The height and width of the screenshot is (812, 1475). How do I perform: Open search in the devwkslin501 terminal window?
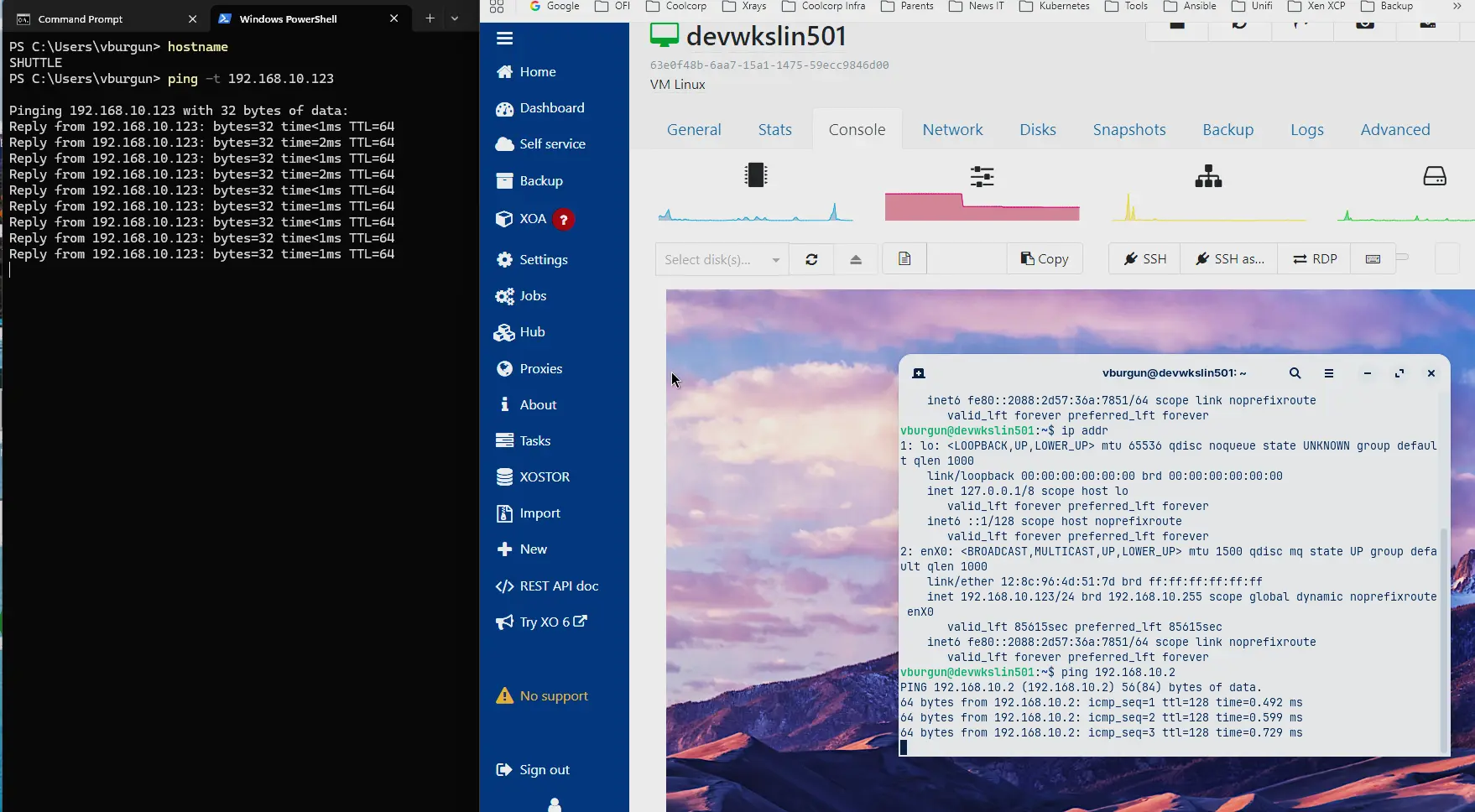1294,373
